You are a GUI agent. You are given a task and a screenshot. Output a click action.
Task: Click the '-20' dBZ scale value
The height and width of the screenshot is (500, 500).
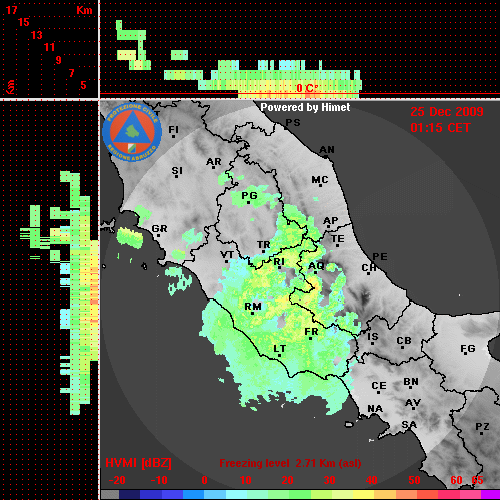tap(117, 480)
